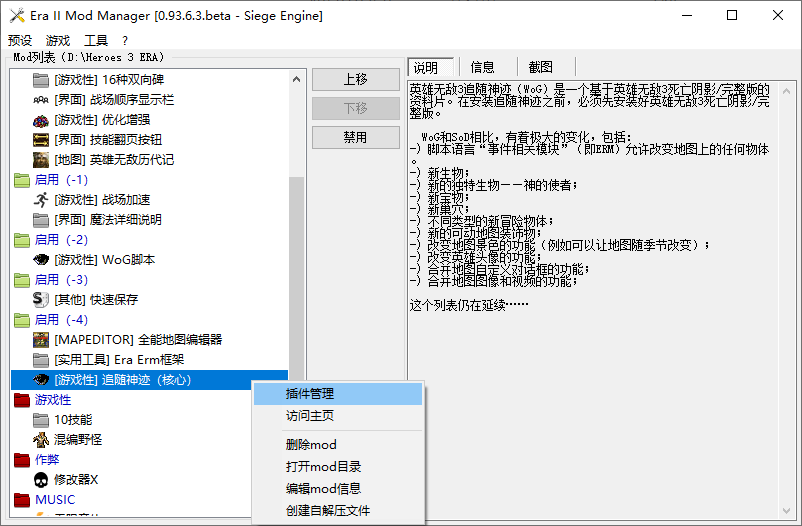
Task: Click the green folder icon for 启用 (-4)
Action: coord(22,320)
